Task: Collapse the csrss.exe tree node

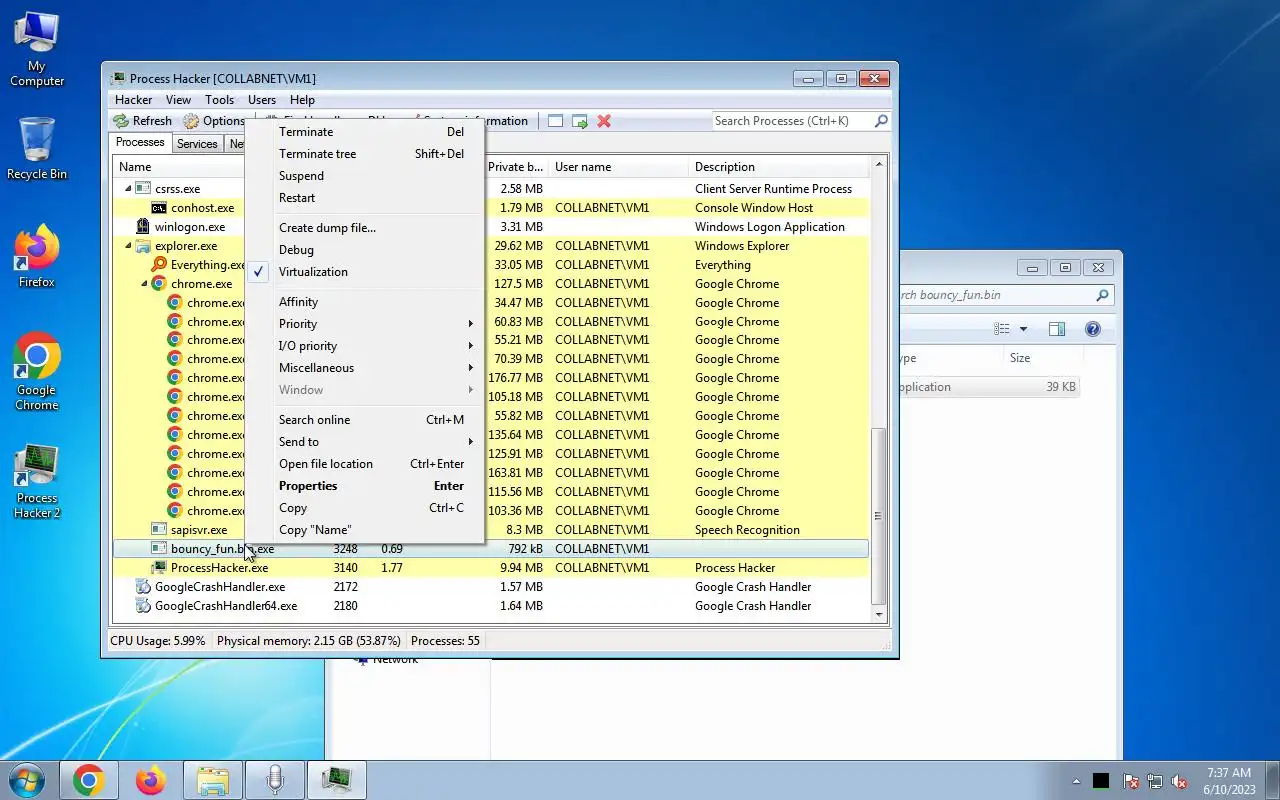Action: point(127,189)
